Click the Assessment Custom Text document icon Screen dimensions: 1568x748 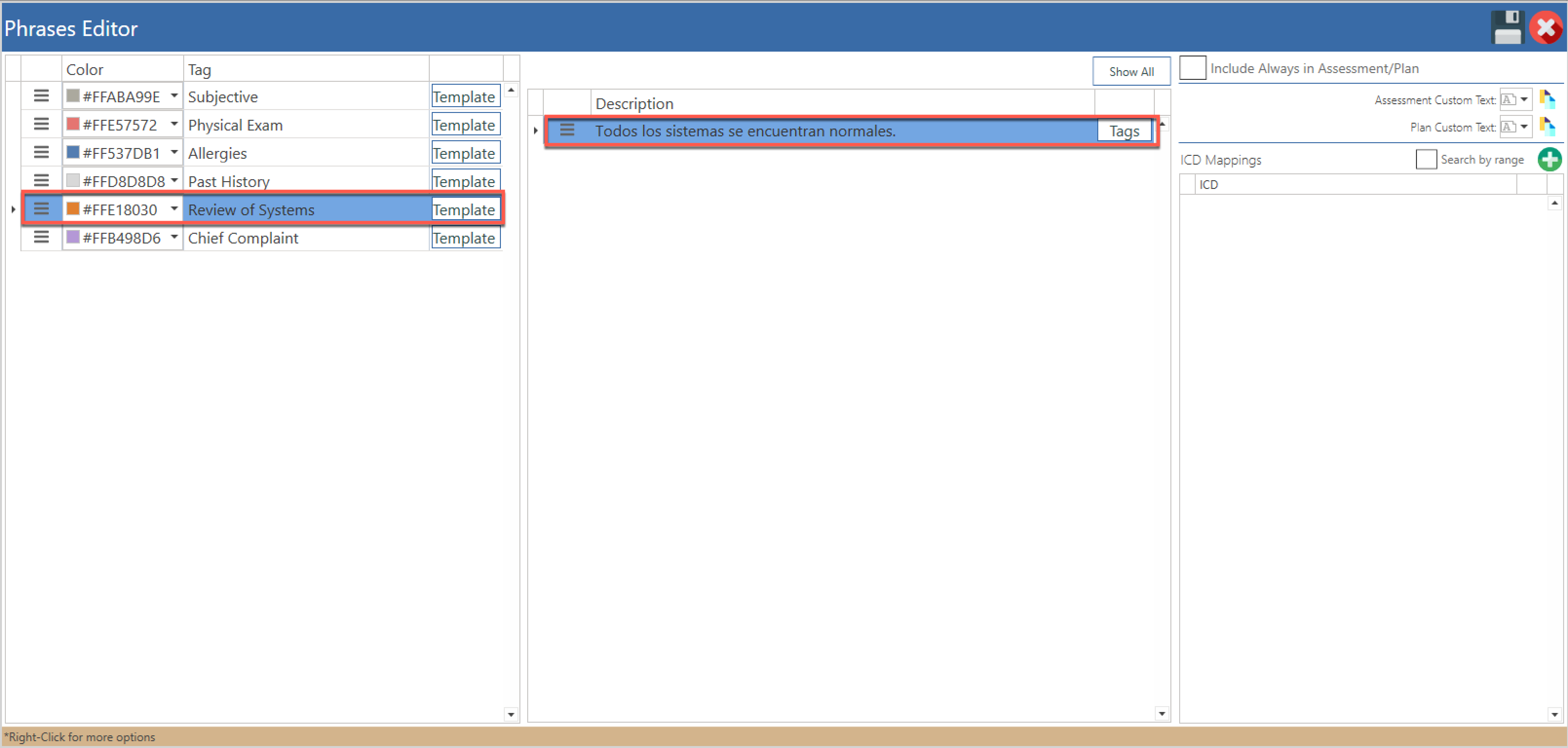click(x=1547, y=99)
